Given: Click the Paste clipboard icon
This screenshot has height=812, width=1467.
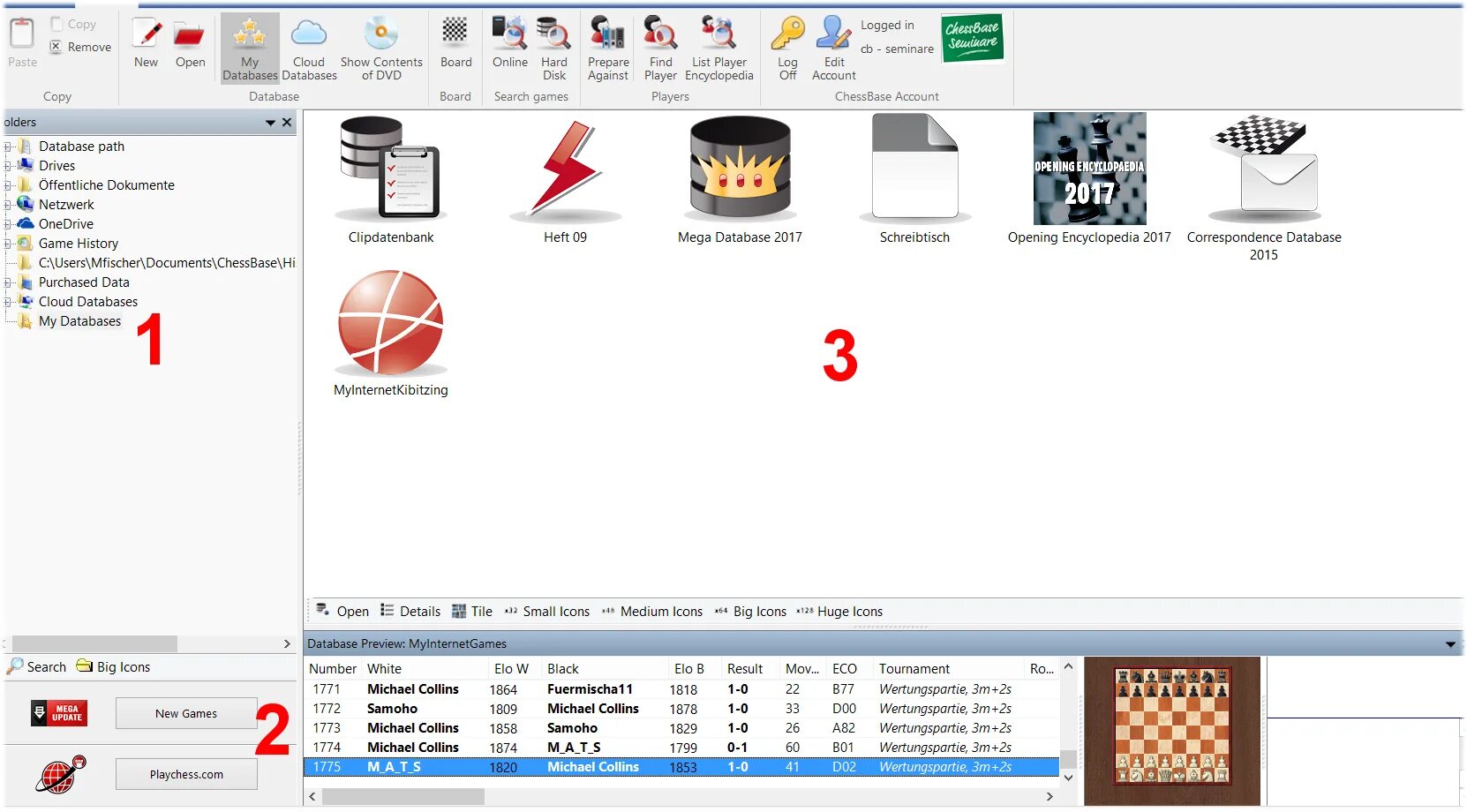Looking at the screenshot, I should tap(22, 34).
